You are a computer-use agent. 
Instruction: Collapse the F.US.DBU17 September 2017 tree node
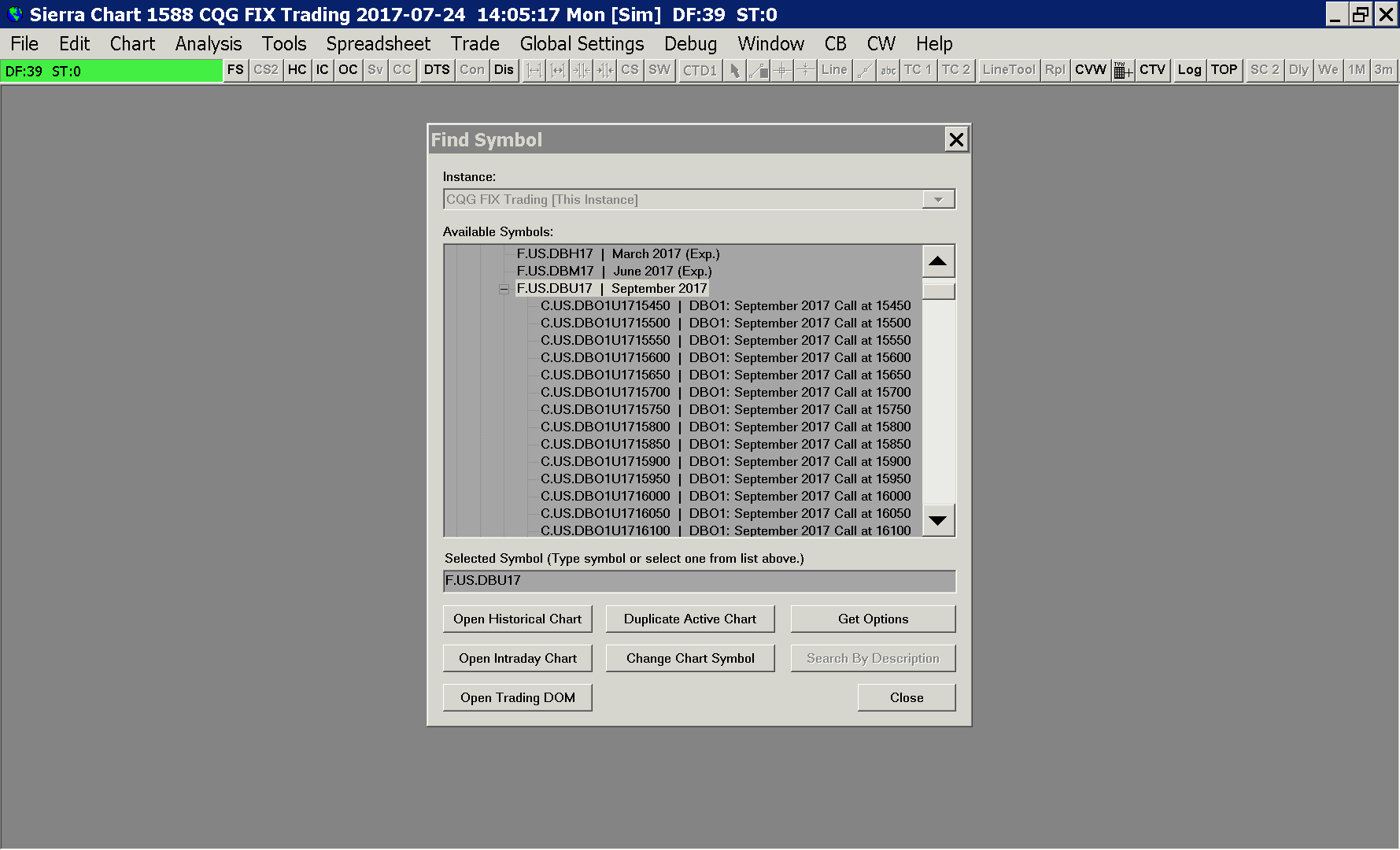pos(504,289)
